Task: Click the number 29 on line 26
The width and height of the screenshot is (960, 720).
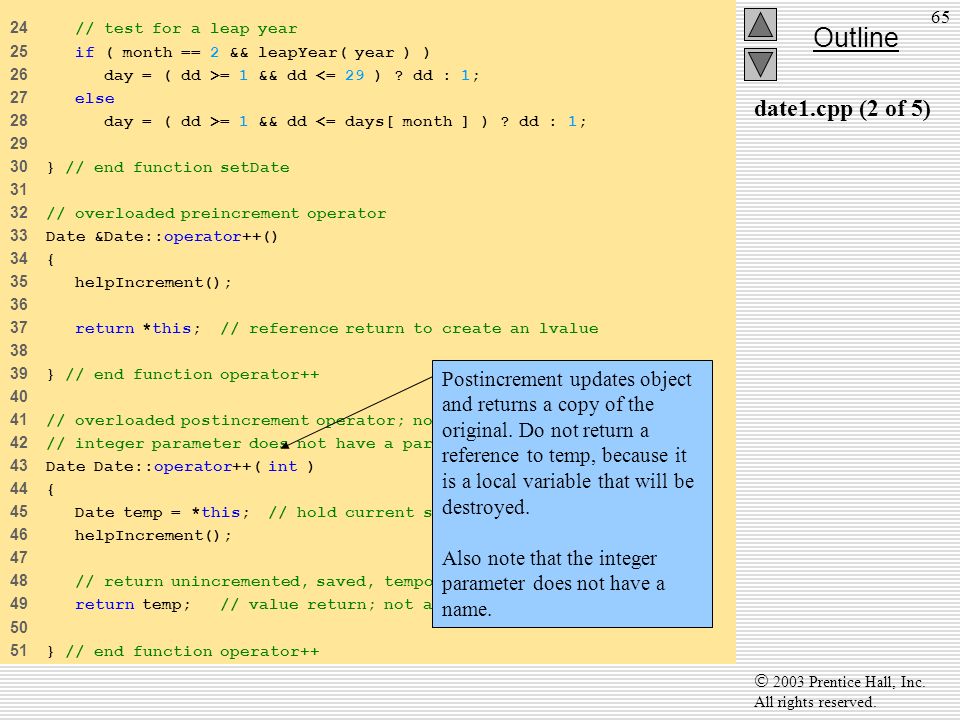Action: pos(354,75)
